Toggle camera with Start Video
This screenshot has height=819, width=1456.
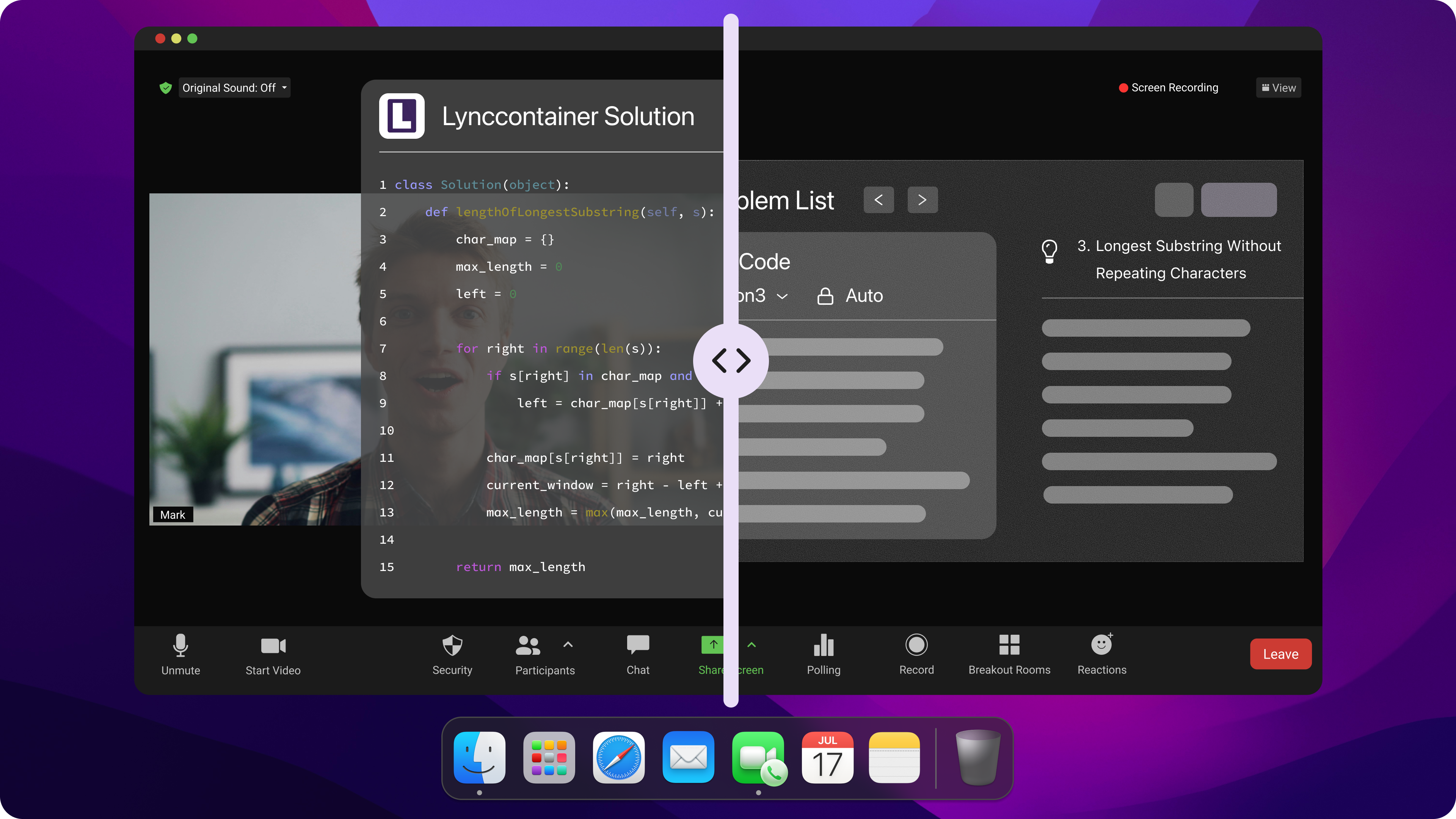click(273, 646)
